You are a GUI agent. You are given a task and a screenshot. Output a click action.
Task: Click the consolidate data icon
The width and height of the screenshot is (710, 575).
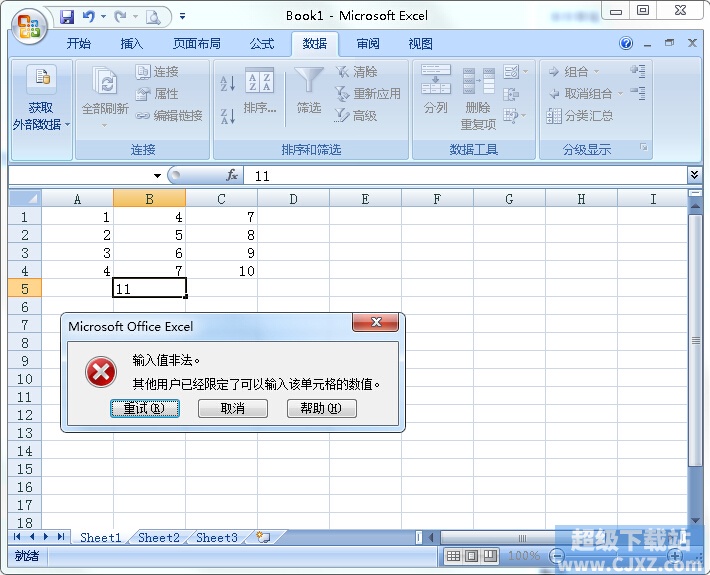pos(511,94)
